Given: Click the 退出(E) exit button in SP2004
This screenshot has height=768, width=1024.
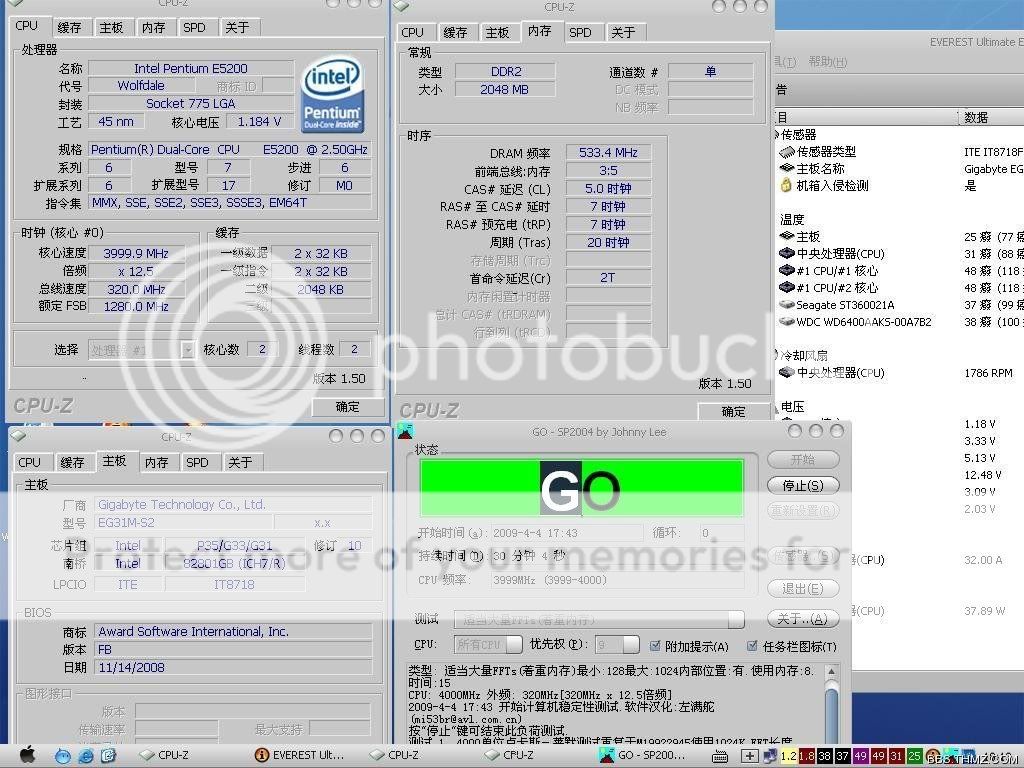Looking at the screenshot, I should [803, 588].
